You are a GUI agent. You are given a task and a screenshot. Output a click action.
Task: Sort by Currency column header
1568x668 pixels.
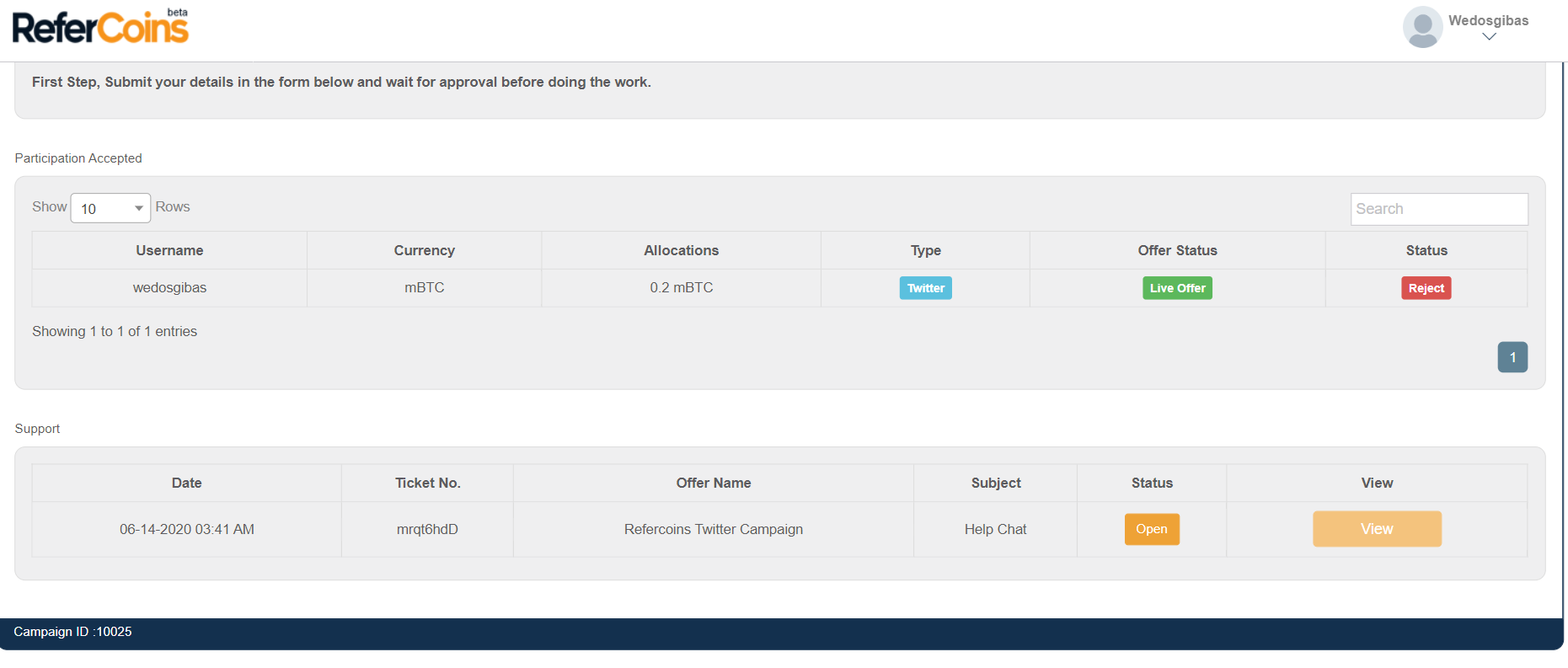coord(425,250)
